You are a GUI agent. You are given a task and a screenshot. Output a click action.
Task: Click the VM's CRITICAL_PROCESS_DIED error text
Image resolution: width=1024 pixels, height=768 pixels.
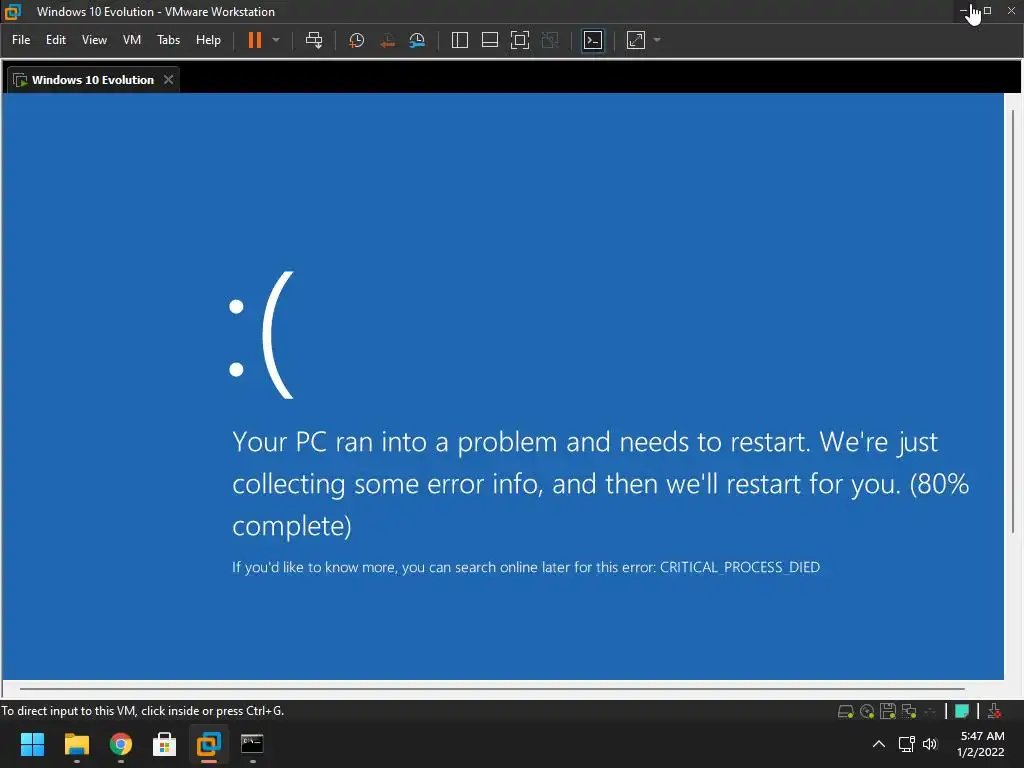coord(739,567)
